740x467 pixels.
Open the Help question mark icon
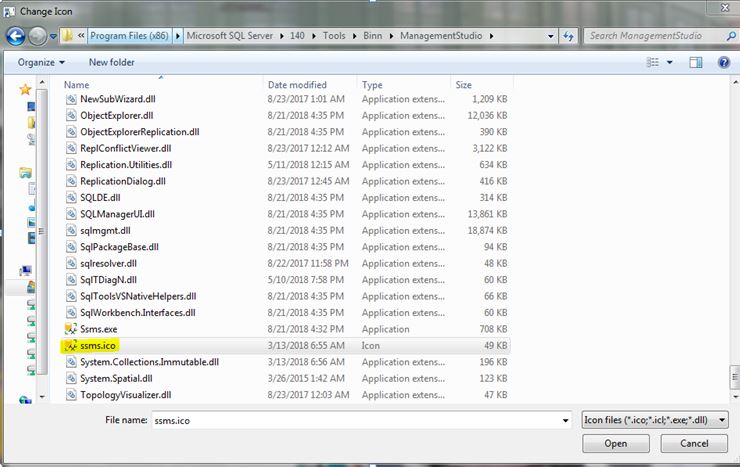pos(722,62)
